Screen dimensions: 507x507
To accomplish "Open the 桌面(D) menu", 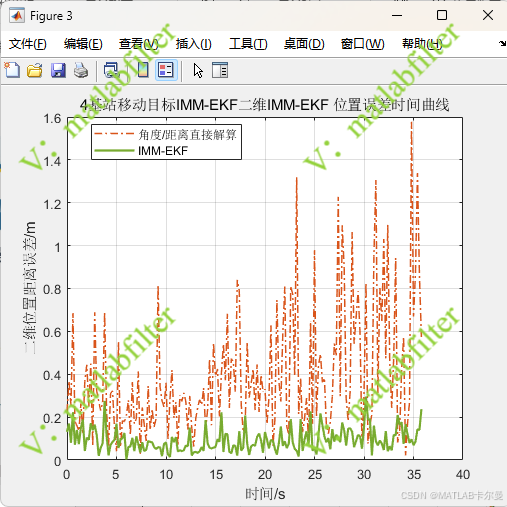I will click(x=304, y=44).
